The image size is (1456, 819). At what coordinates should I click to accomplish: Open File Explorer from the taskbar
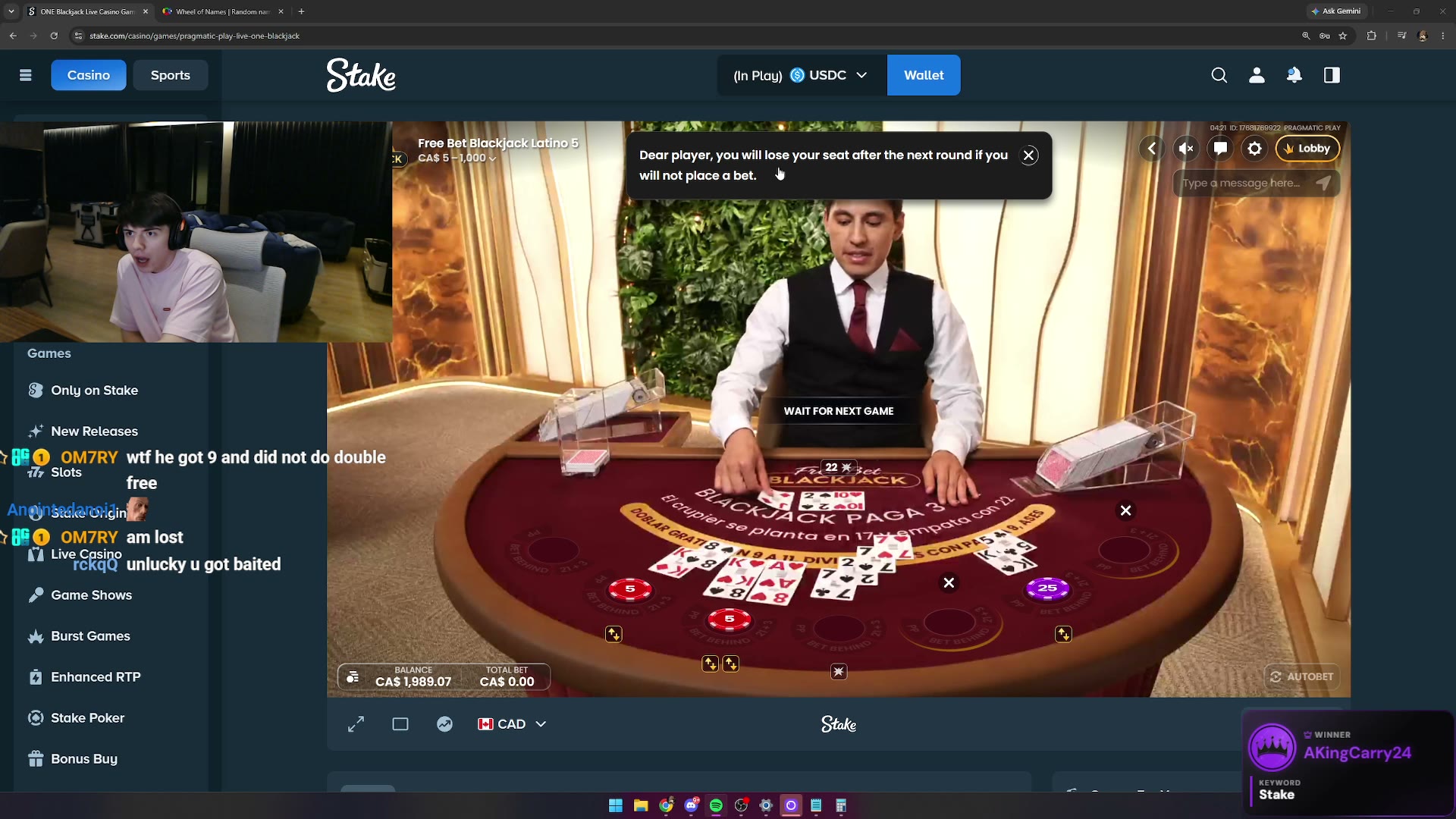641,805
